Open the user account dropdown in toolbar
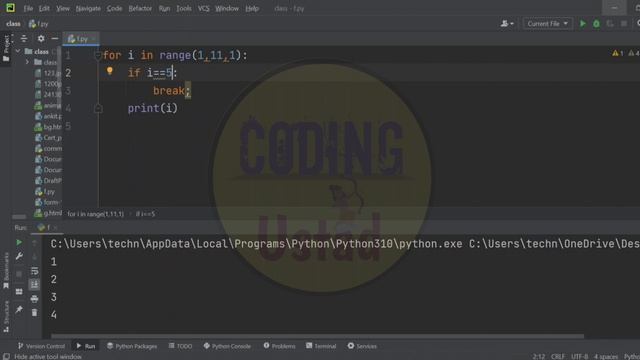 (x=507, y=24)
